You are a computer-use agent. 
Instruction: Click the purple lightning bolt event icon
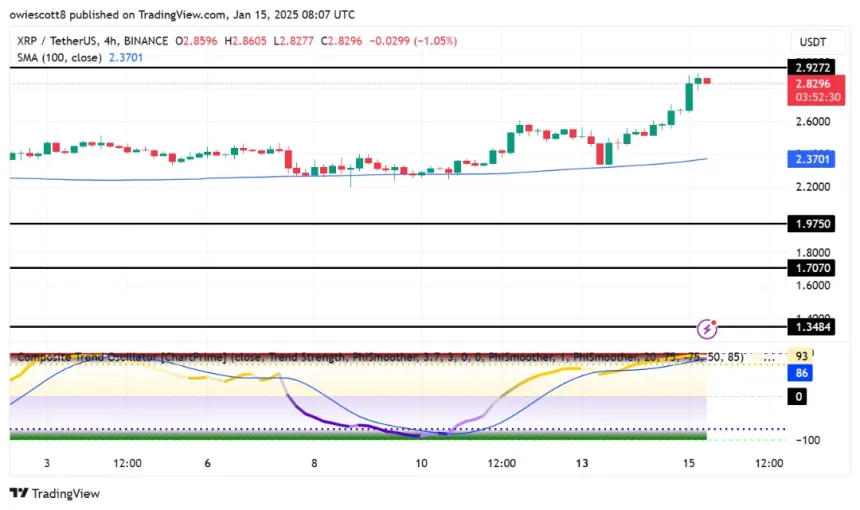click(x=707, y=328)
